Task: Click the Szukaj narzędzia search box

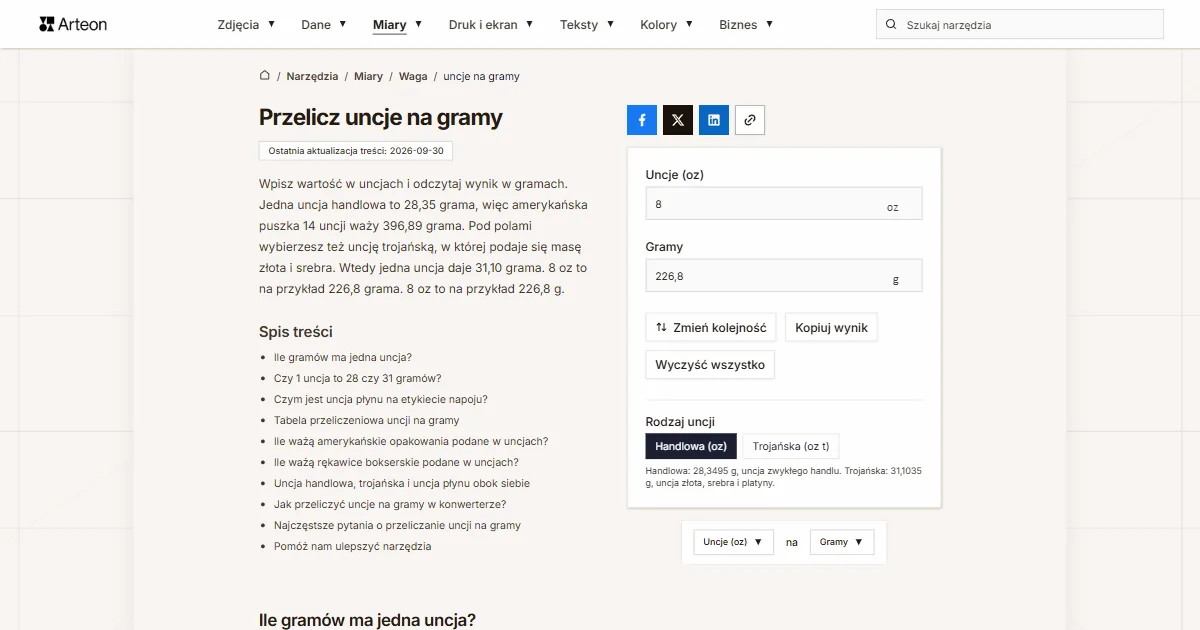Action: [x=1020, y=24]
